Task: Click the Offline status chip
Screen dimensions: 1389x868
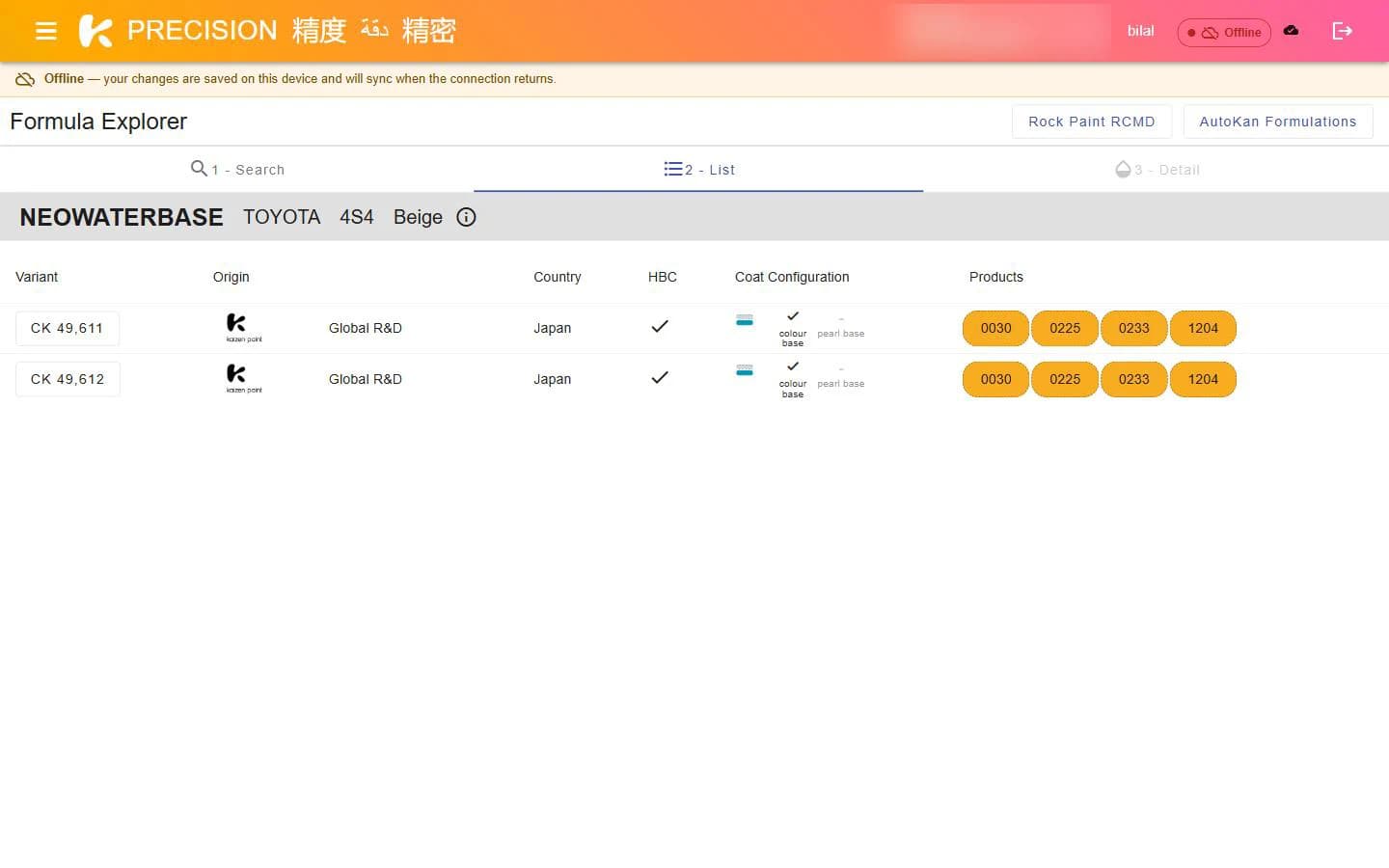Action: point(1224,32)
